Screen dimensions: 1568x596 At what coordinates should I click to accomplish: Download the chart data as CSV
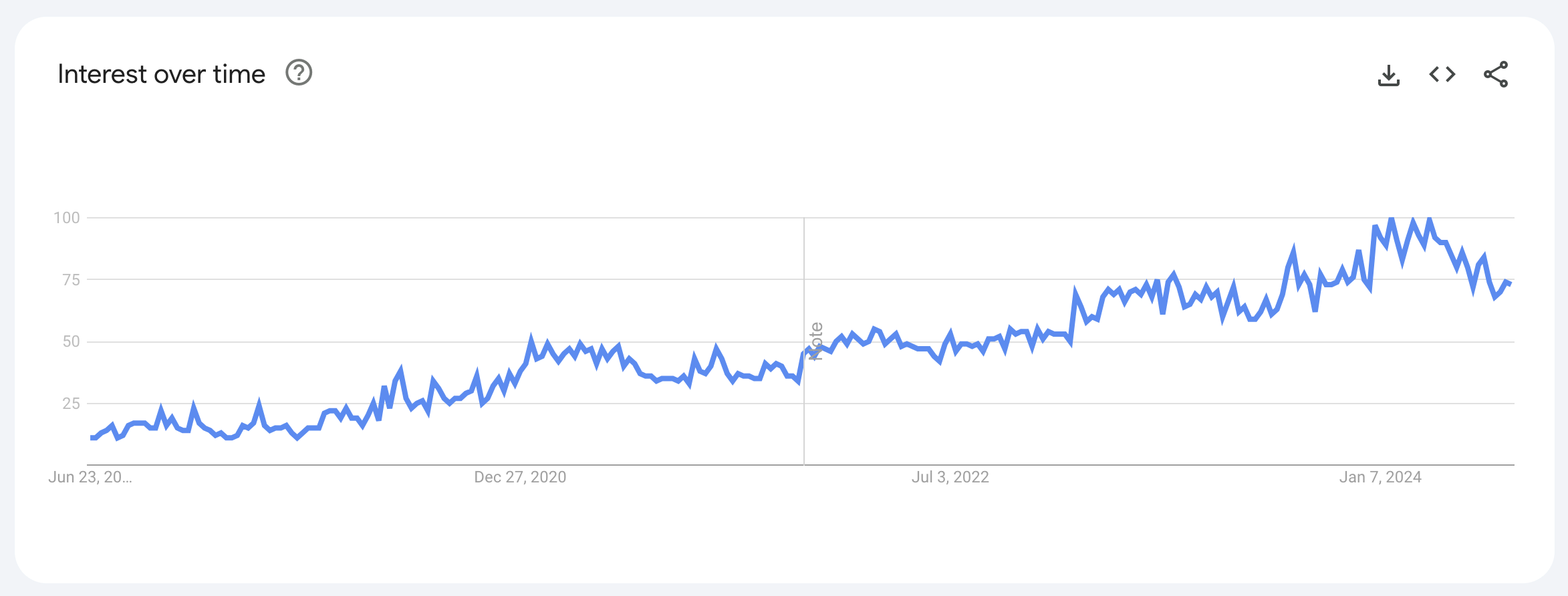click(x=1388, y=75)
